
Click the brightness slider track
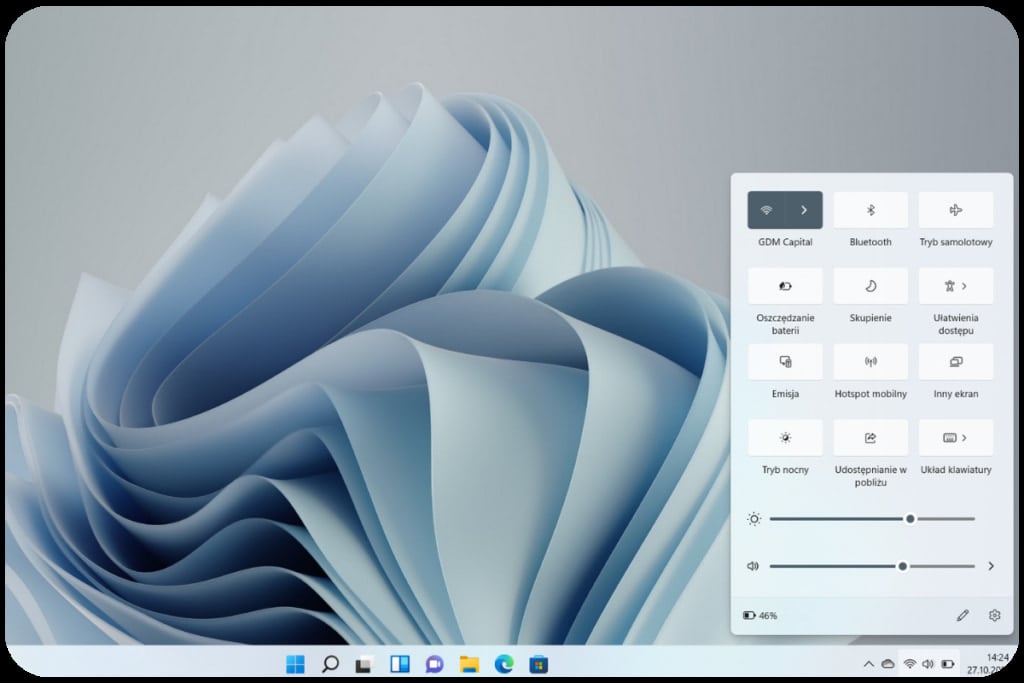point(840,519)
